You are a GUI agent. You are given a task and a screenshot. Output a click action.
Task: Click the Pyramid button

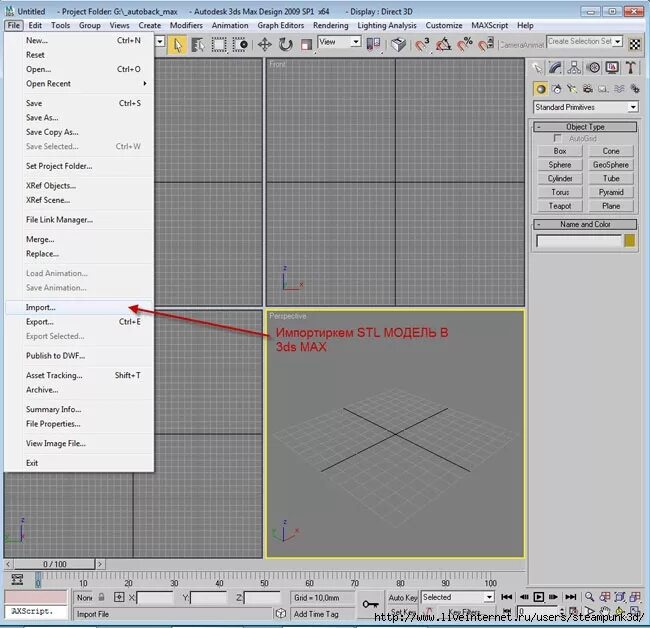pos(611,192)
